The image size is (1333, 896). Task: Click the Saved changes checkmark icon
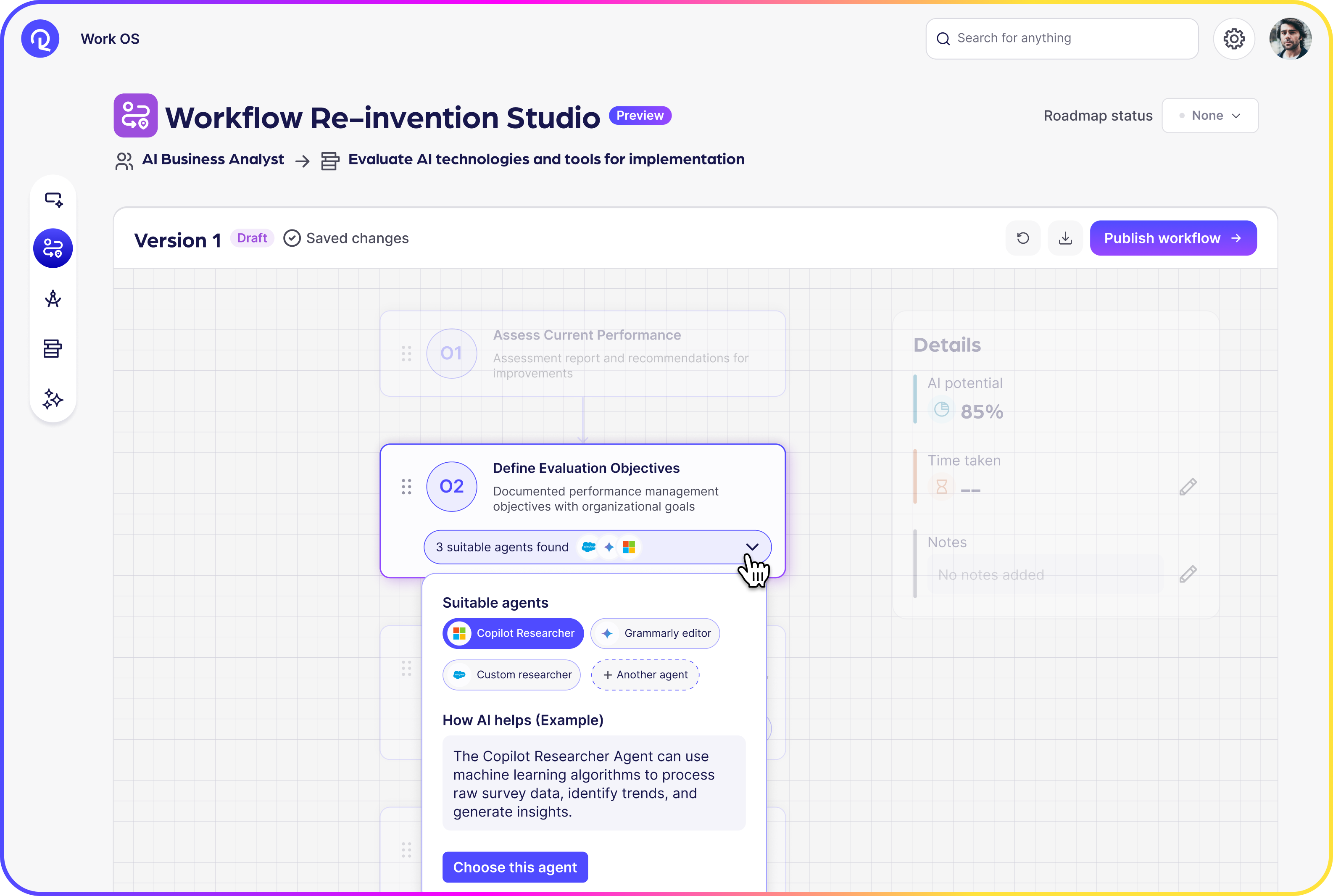[292, 238]
